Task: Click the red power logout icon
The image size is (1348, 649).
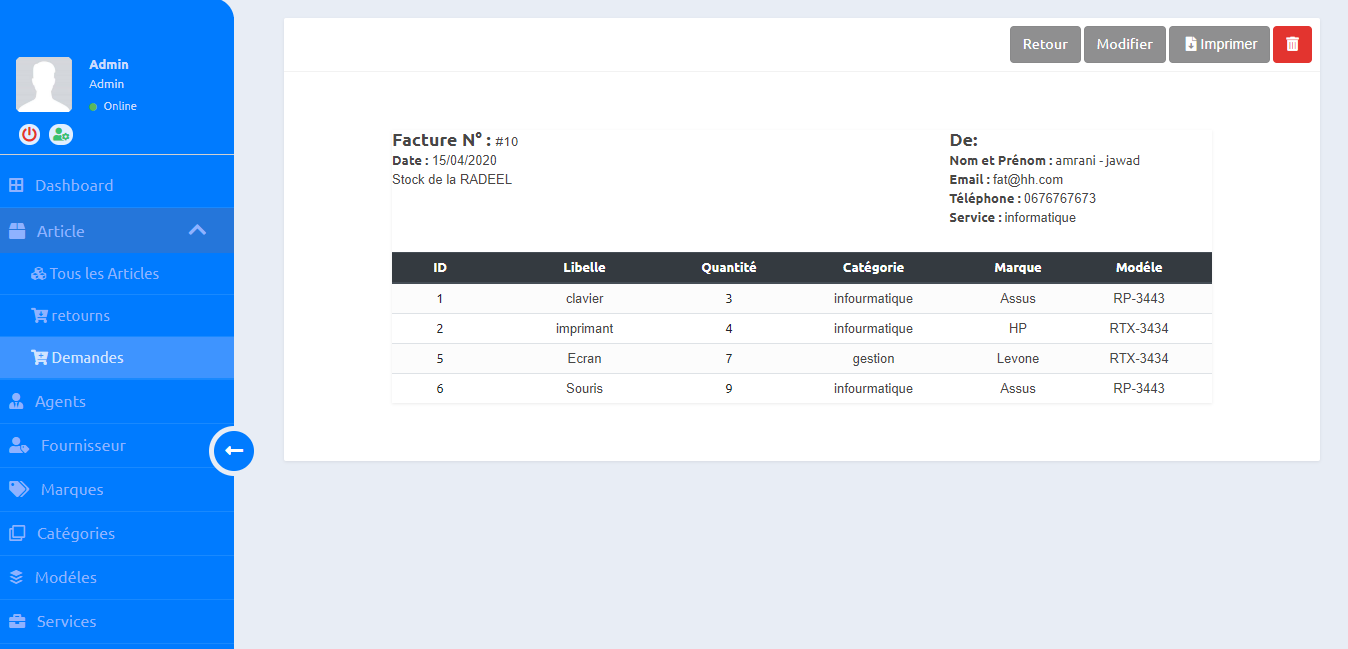Action: click(29, 134)
